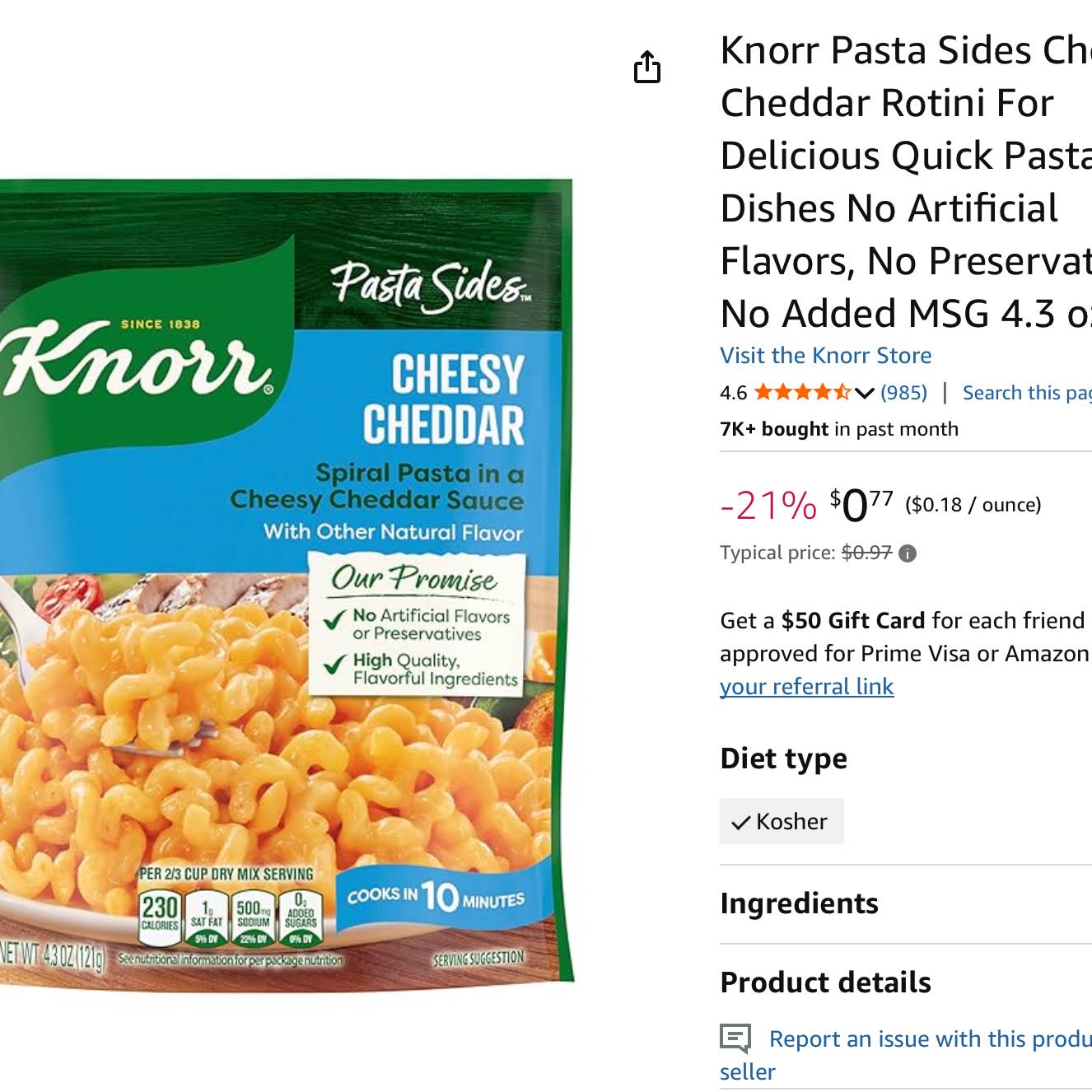Click the share icon above product image
Image resolution: width=1092 pixels, height=1092 pixels.
[647, 67]
